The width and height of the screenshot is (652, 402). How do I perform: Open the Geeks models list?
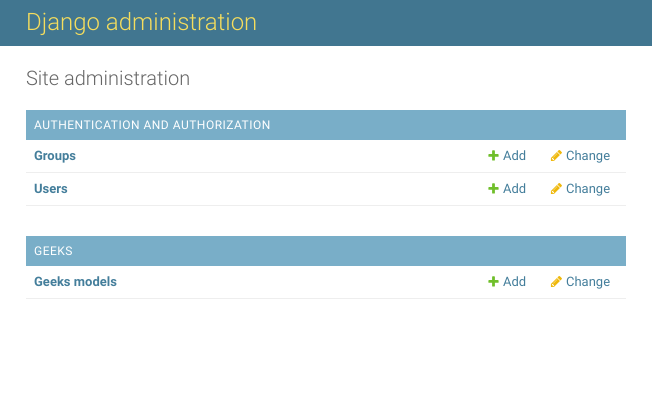click(x=75, y=281)
